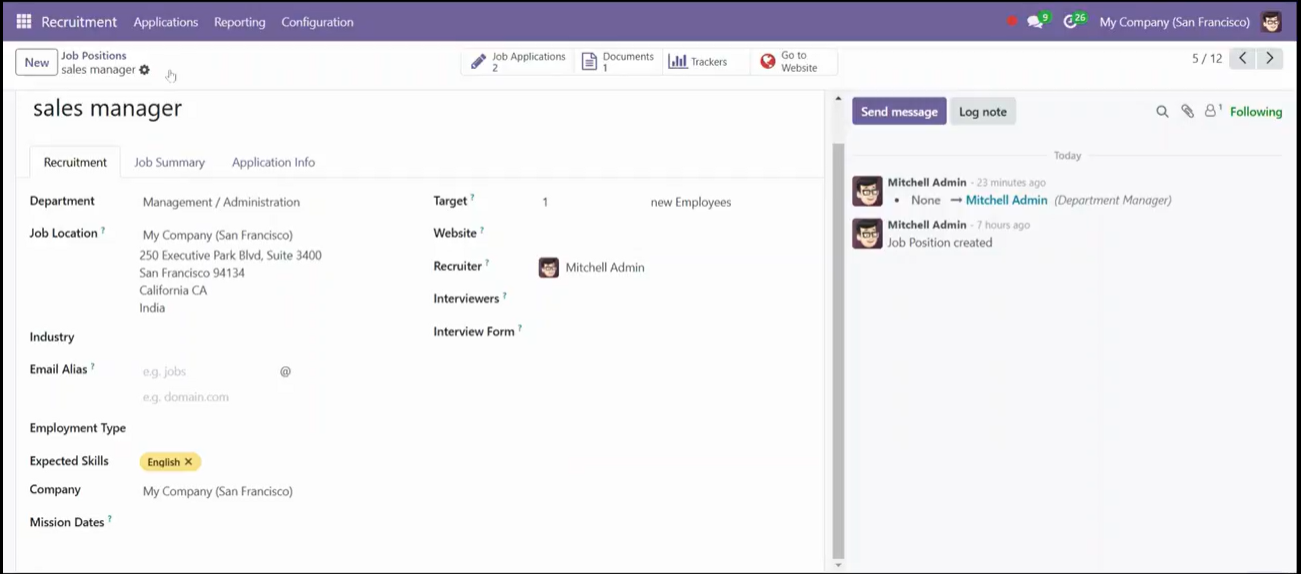Click the gear icon beside sales manager
1301x574 pixels.
(145, 70)
